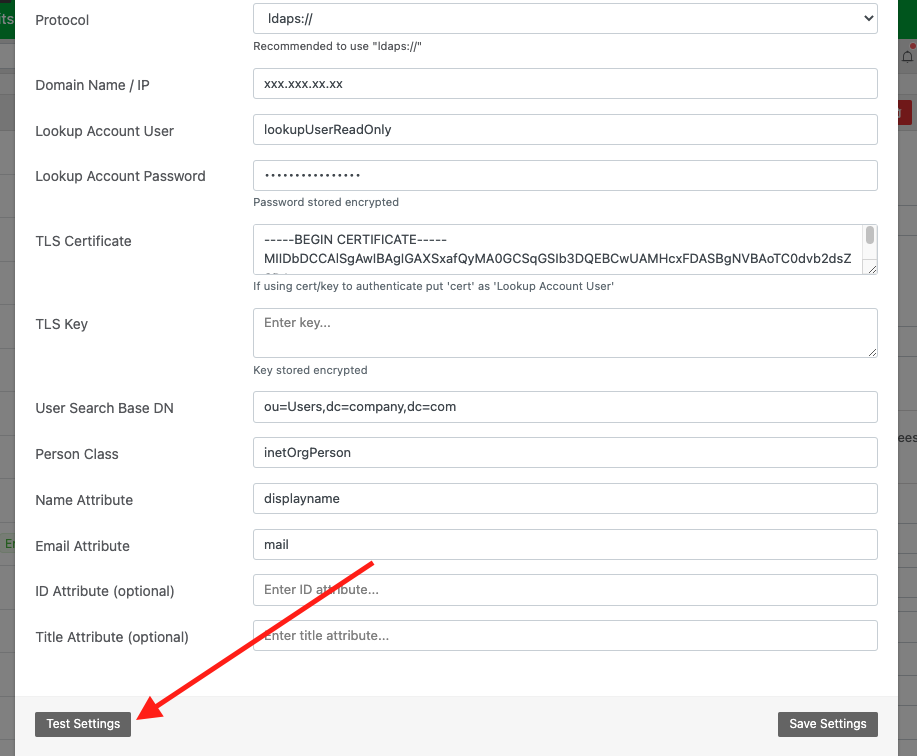Image resolution: width=917 pixels, height=756 pixels.
Task: Select ldaps:// from the Protocol dropdown
Action: 563,19
